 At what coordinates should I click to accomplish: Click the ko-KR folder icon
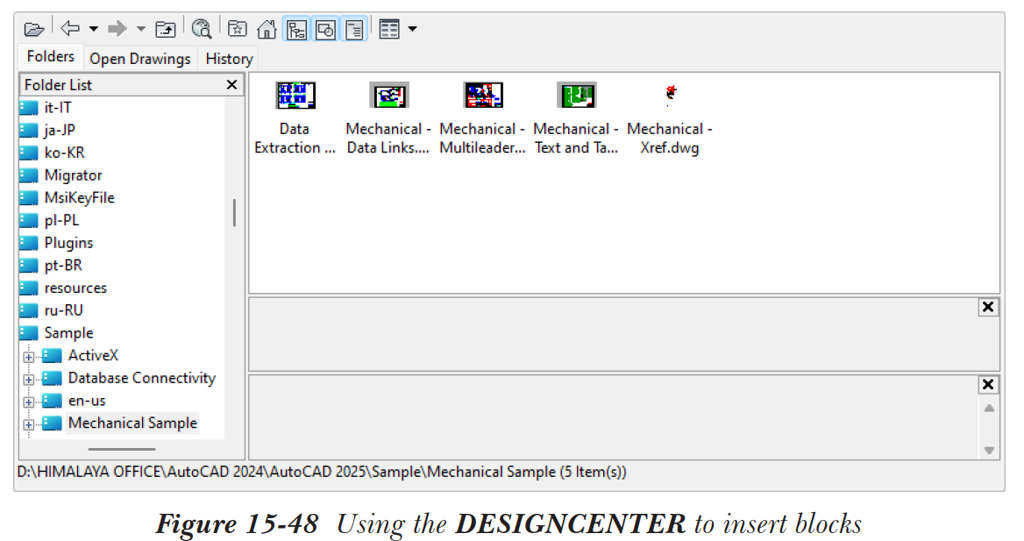coord(29,153)
